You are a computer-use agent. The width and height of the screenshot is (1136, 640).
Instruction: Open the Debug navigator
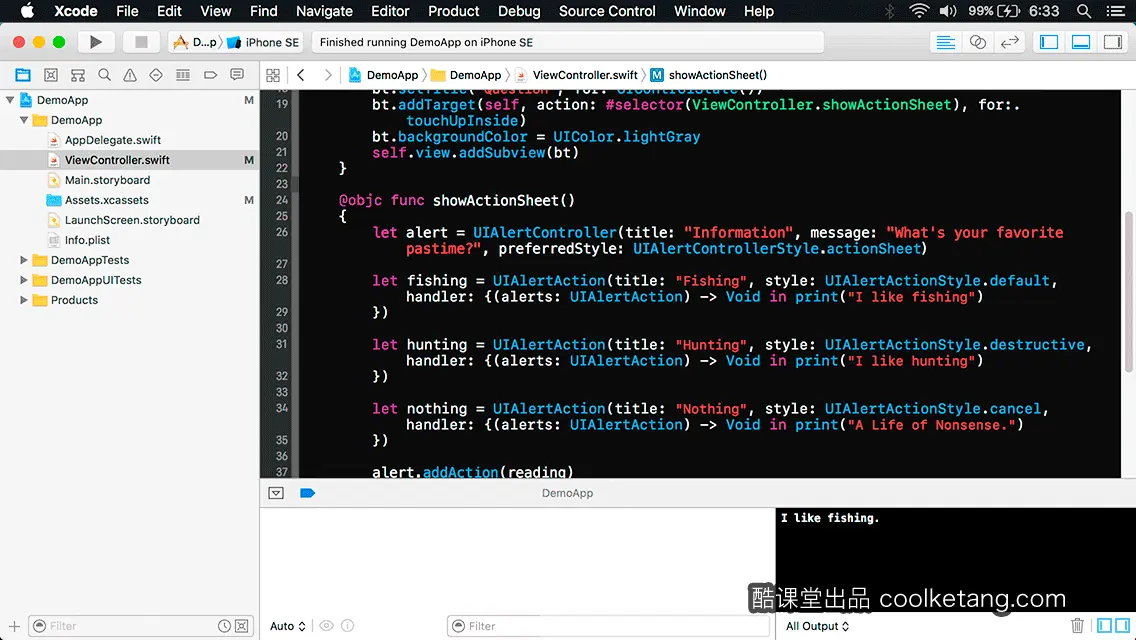(x=183, y=75)
